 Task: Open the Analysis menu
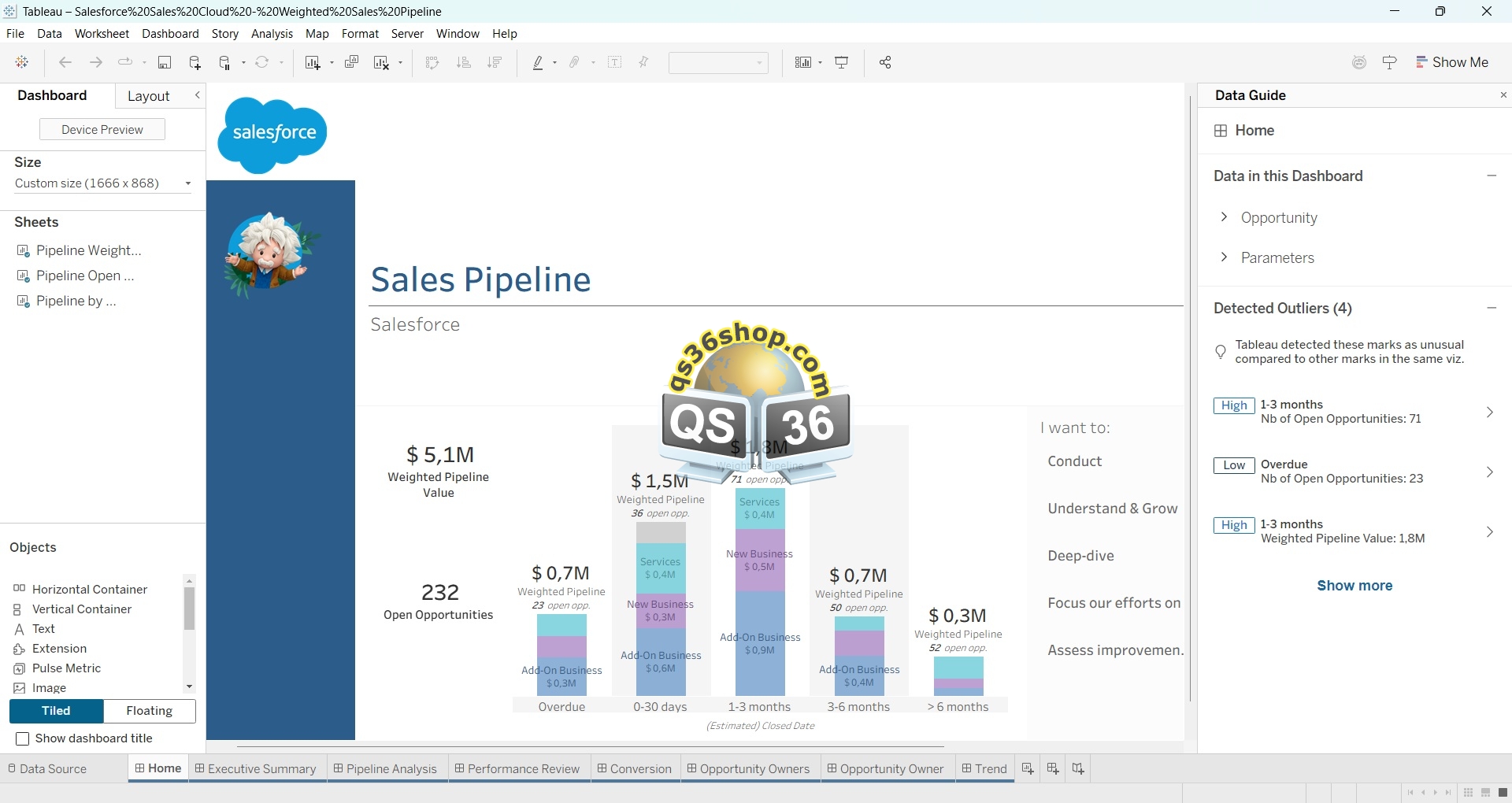(x=272, y=34)
